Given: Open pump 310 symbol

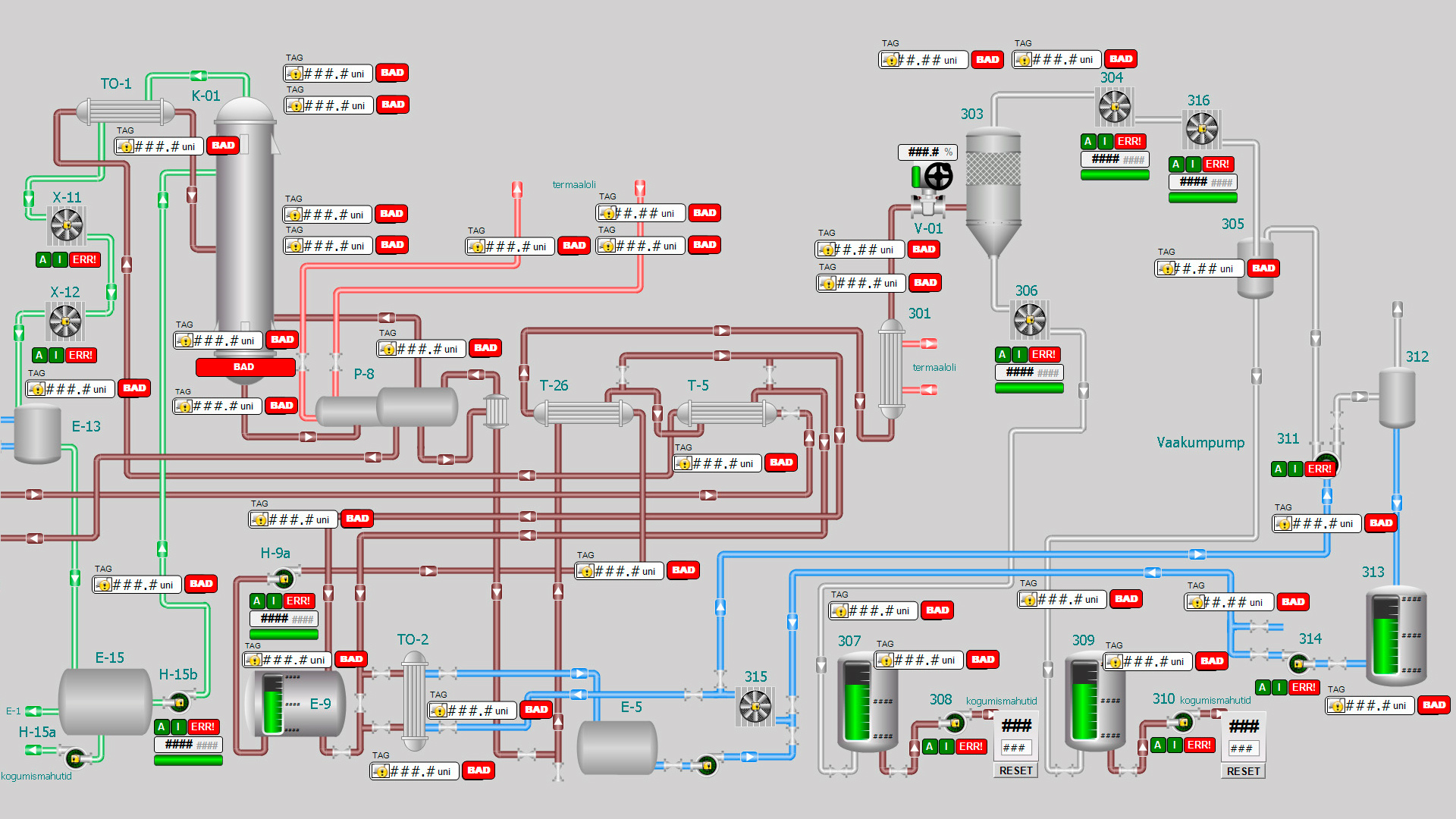Looking at the screenshot, I should coord(1184,721).
